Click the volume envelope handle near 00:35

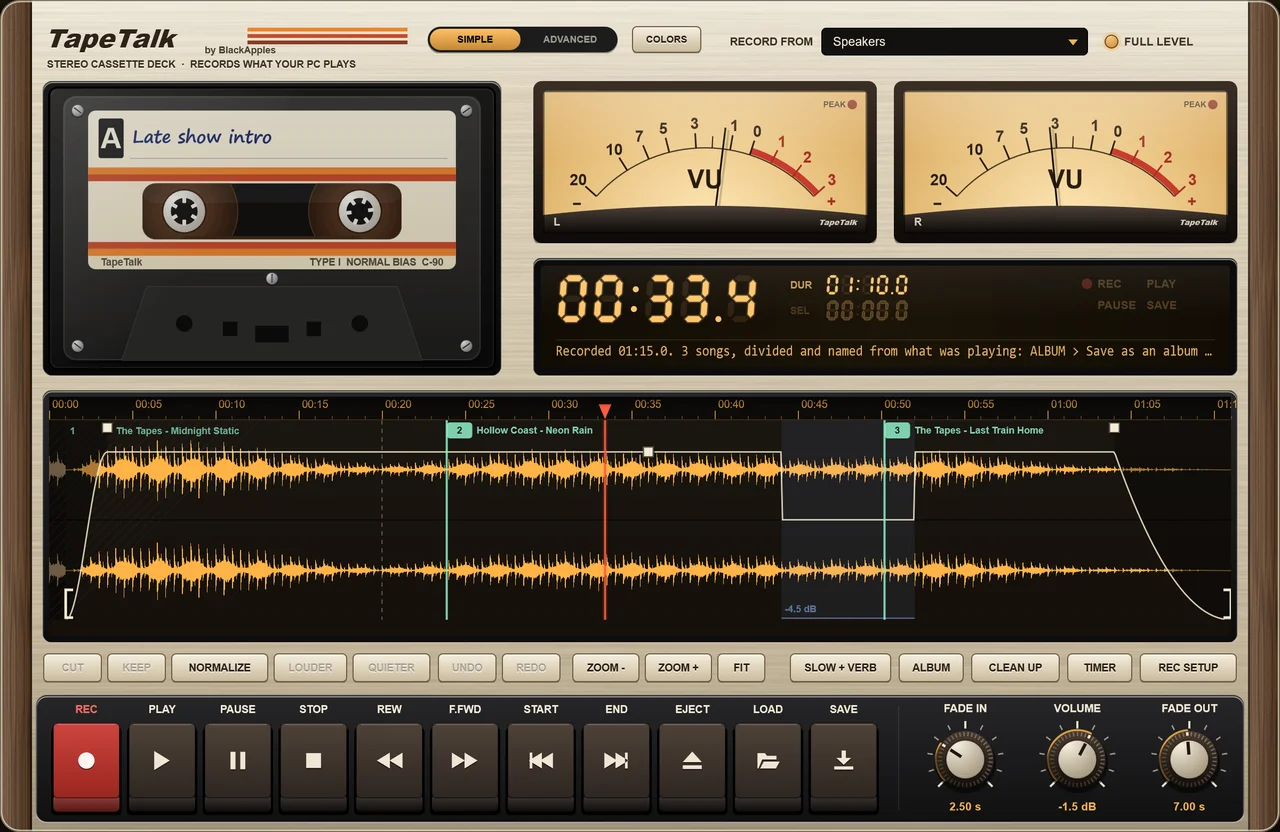click(x=648, y=452)
